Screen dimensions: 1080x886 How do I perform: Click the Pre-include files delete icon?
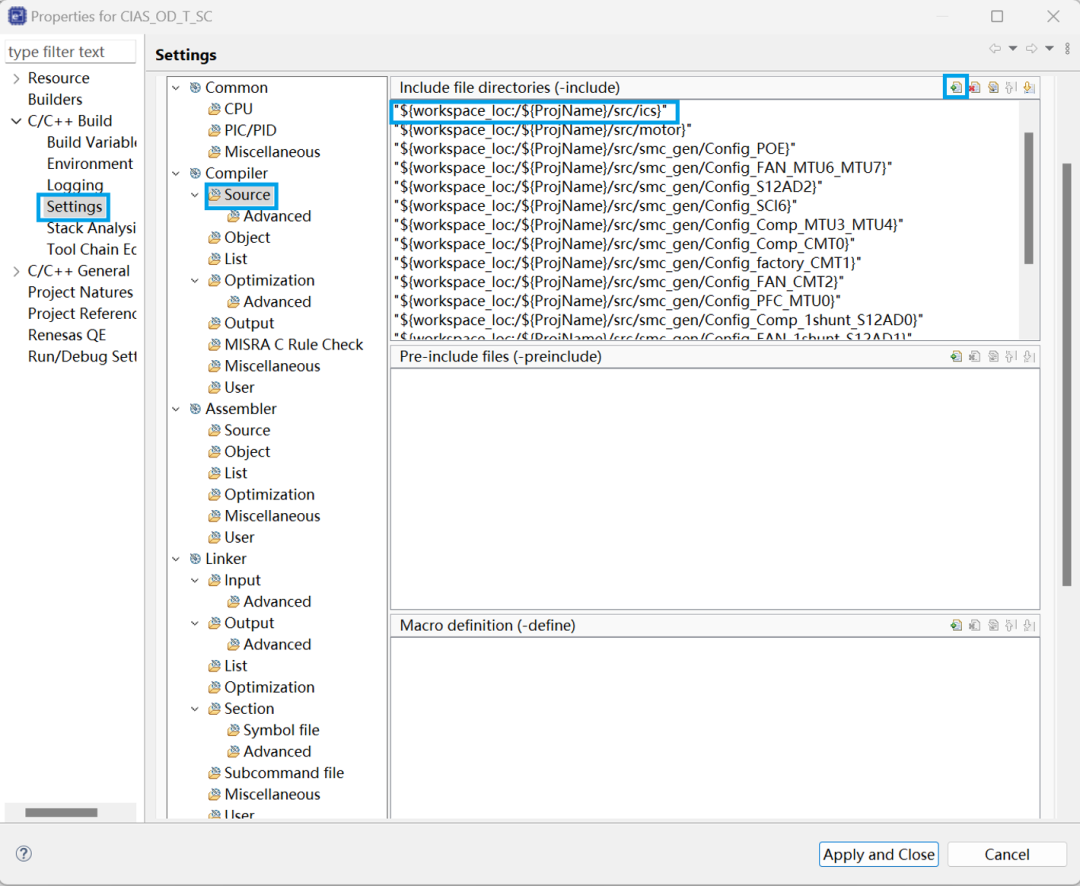click(975, 356)
